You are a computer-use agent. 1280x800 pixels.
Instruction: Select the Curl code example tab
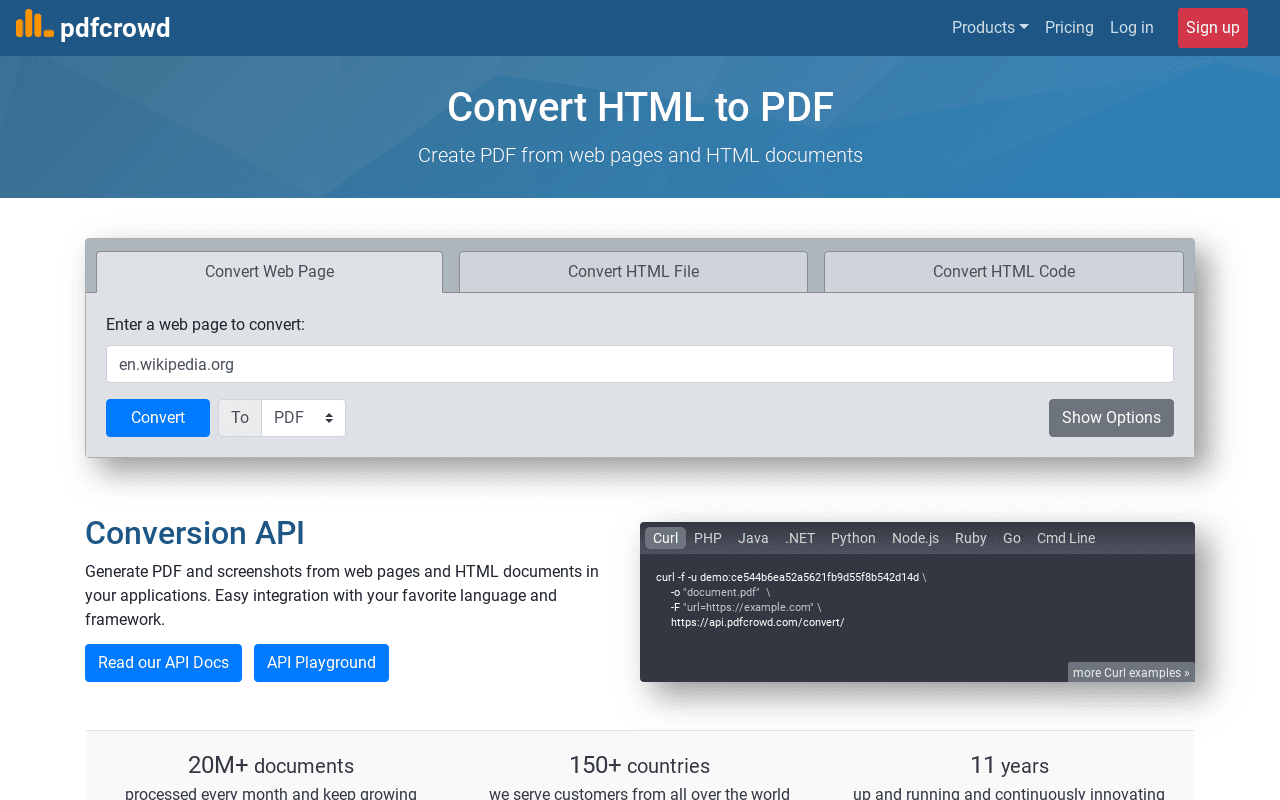pyautogui.click(x=664, y=538)
